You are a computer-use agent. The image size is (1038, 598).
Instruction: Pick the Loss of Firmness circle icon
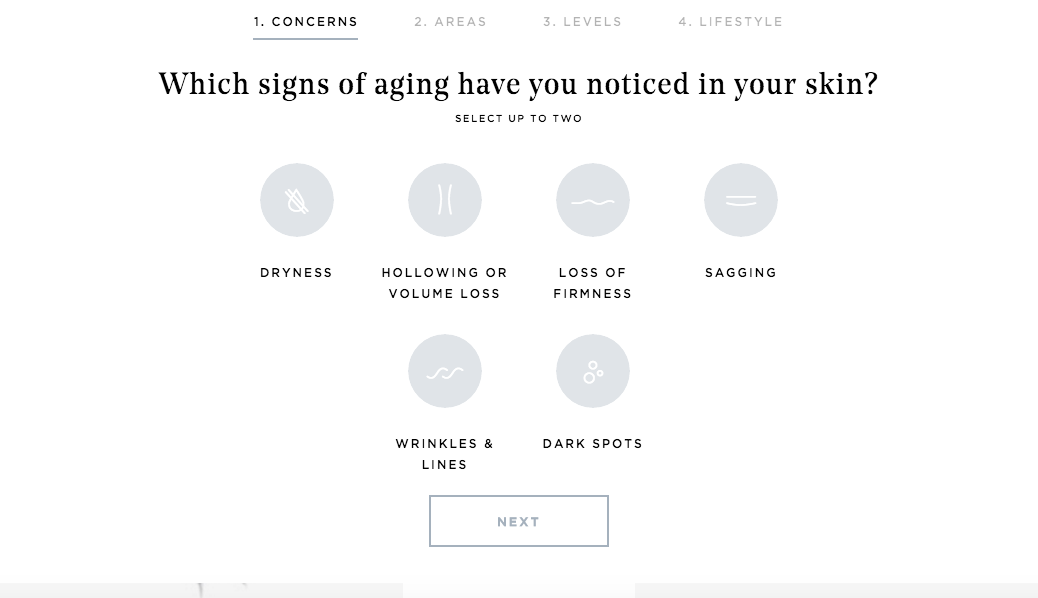pyautogui.click(x=593, y=200)
